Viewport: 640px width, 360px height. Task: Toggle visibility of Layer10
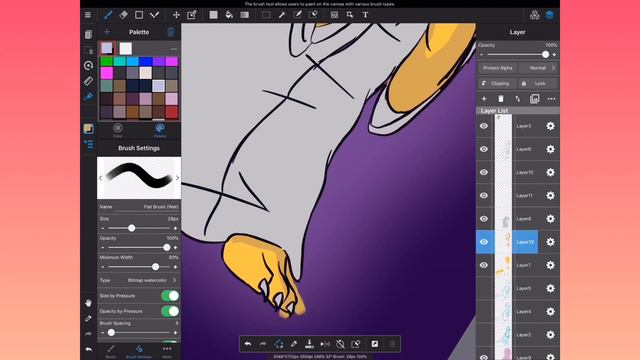point(484,172)
